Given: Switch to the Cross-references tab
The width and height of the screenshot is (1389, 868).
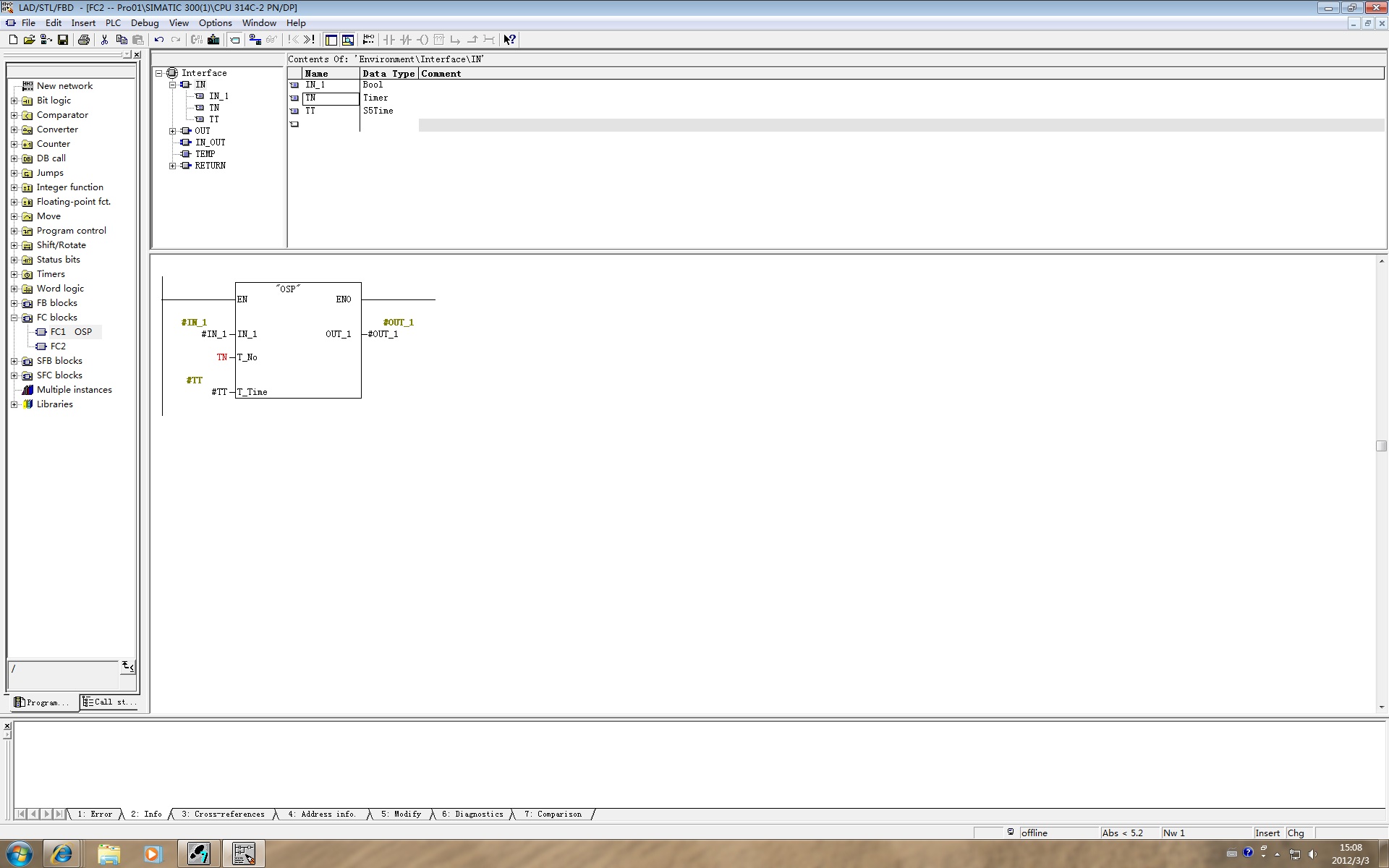Looking at the screenshot, I should (x=223, y=814).
